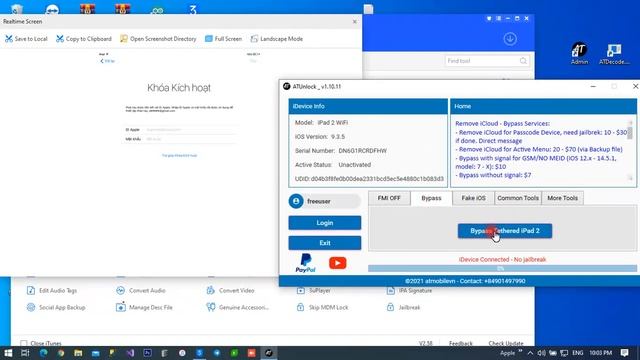Click Check Update in 3uTools footer
The height and width of the screenshot is (360, 640).
pyautogui.click(x=506, y=343)
